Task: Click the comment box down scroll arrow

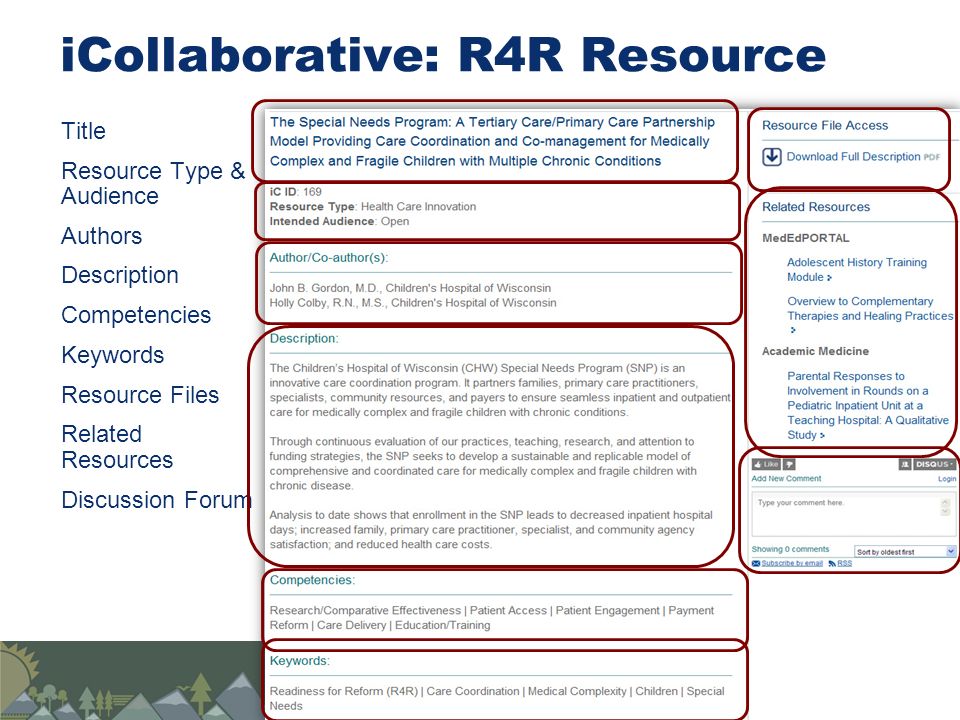Action: point(945,511)
